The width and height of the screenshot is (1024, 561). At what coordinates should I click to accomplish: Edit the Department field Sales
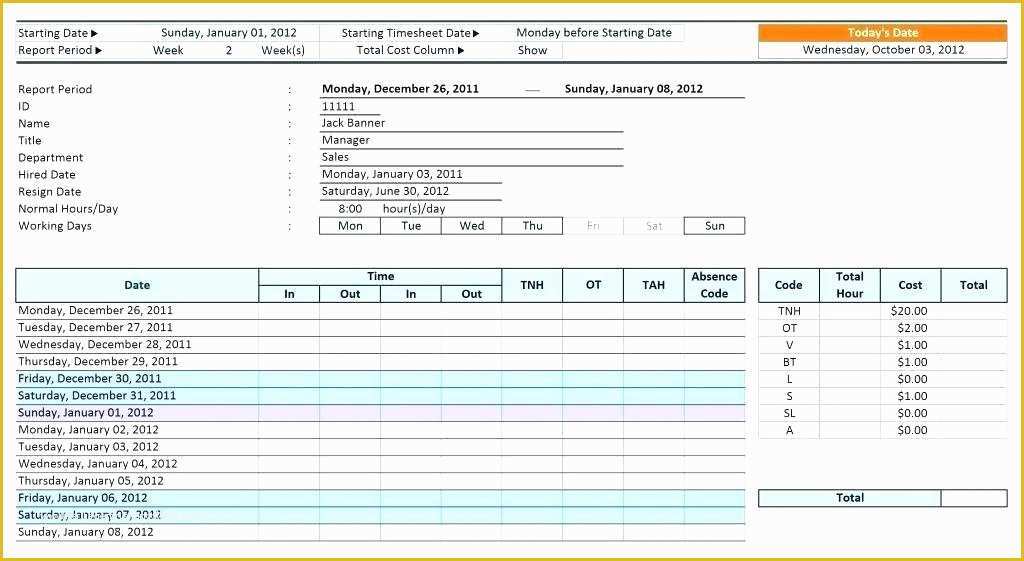pyautogui.click(x=471, y=157)
